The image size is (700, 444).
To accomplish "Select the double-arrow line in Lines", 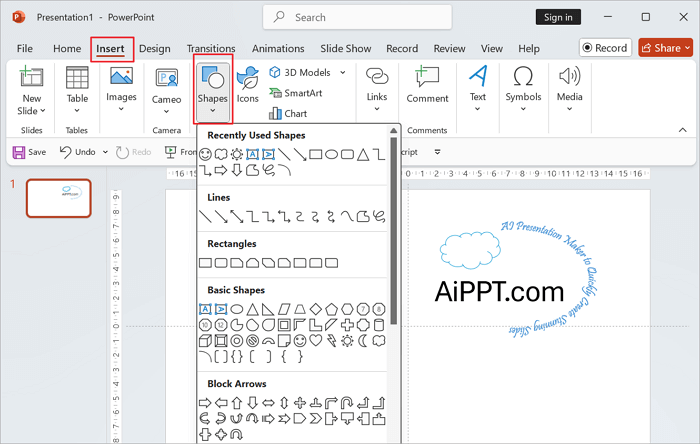I will point(237,217).
